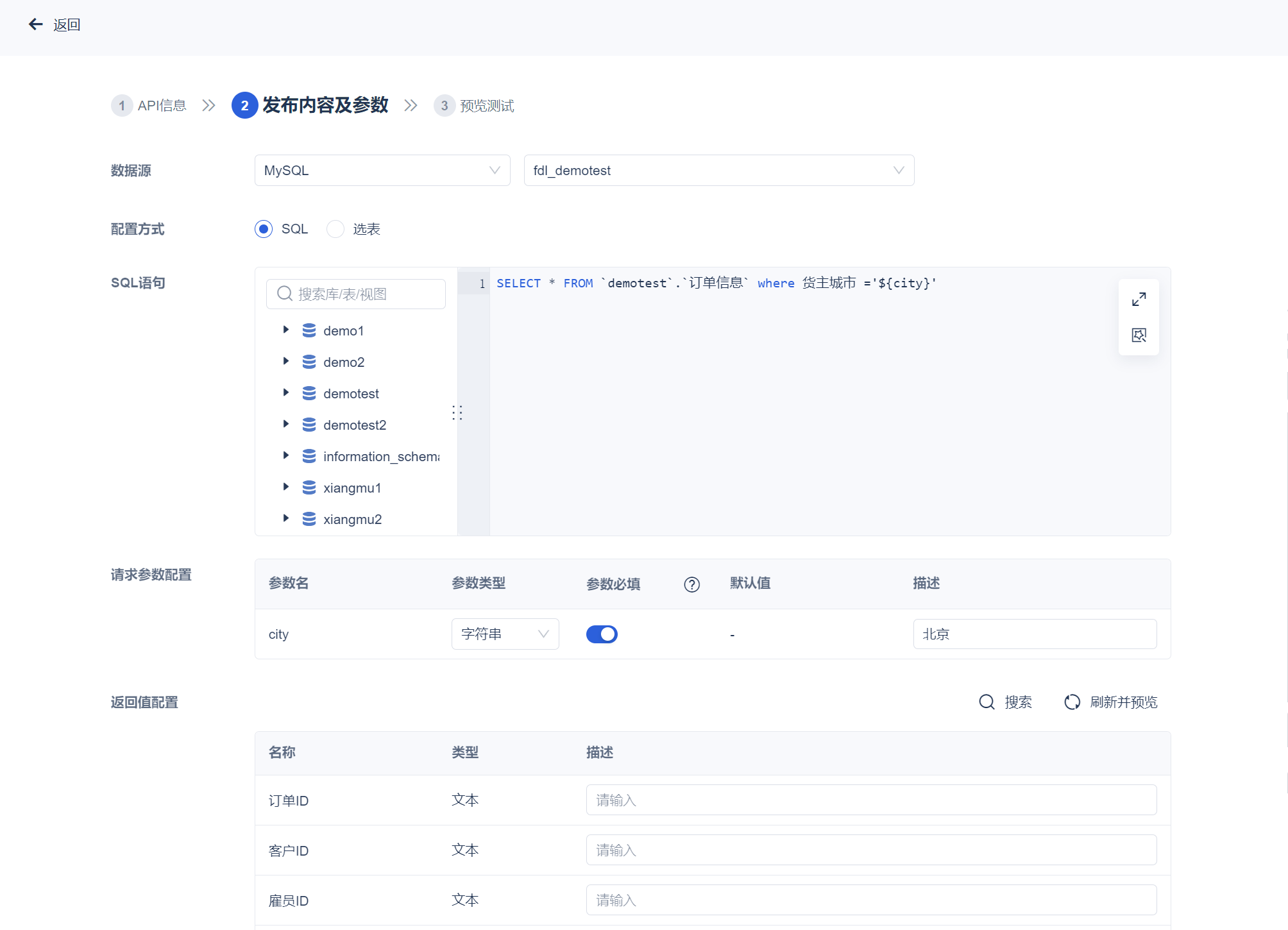Viewport: 1288px width, 930px height.
Task: Select the 选表 radio option
Action: [335, 229]
